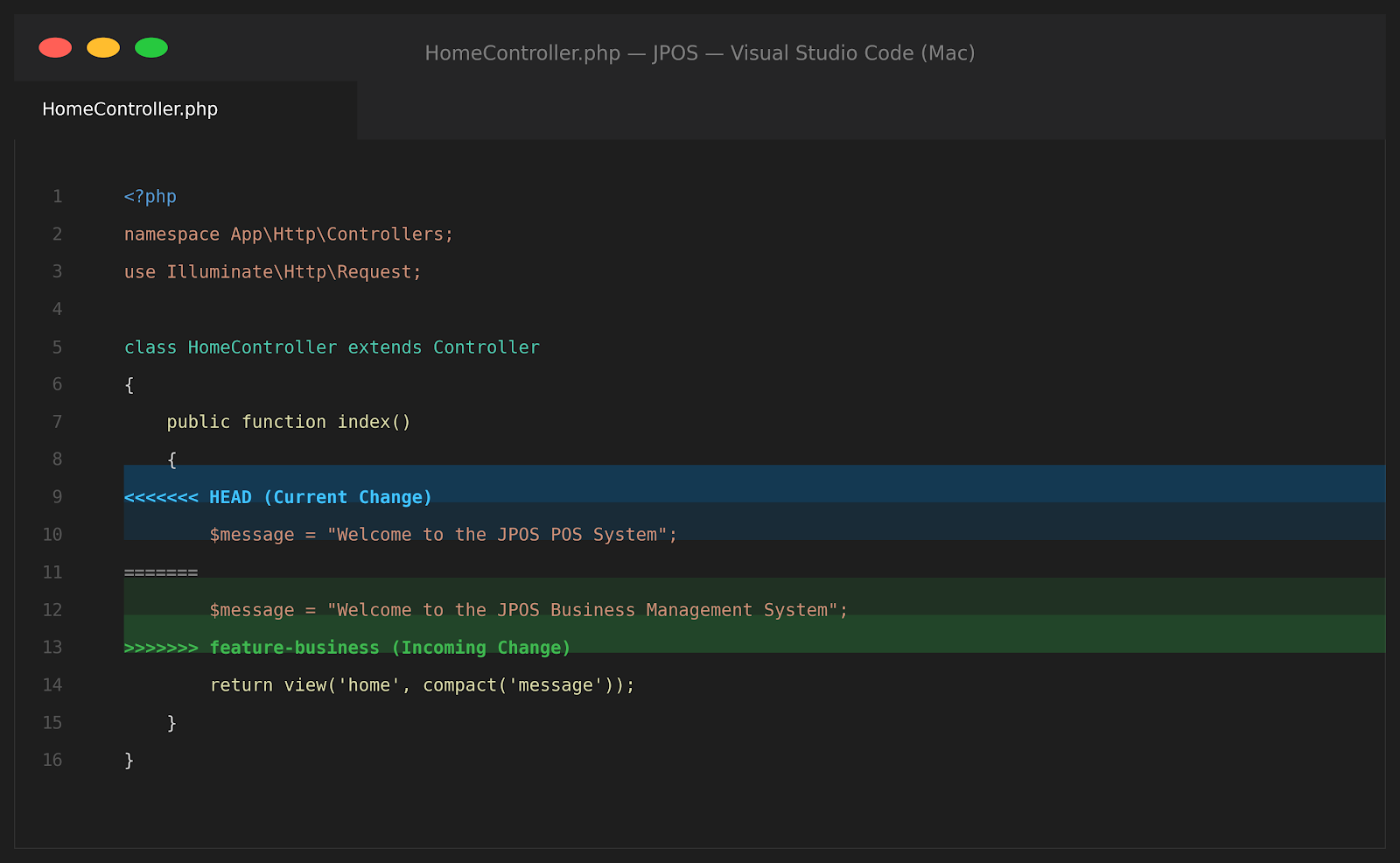Click line number 4 in gutter

click(x=58, y=309)
